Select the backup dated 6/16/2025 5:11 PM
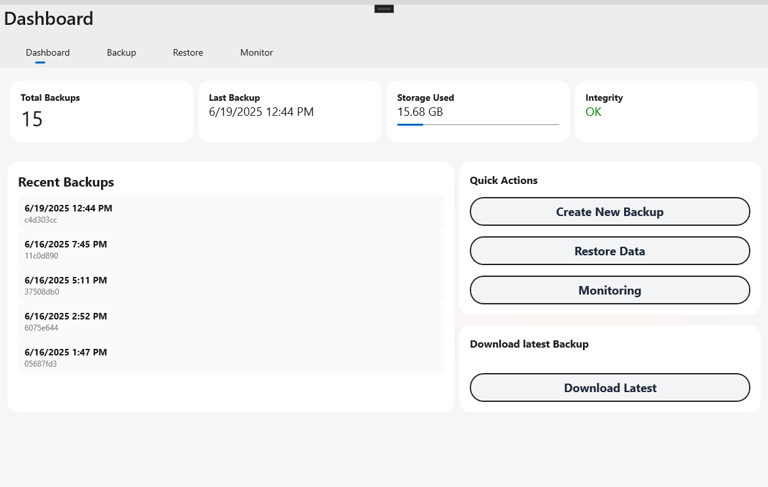Viewport: 768px width, 487px height. click(x=231, y=285)
